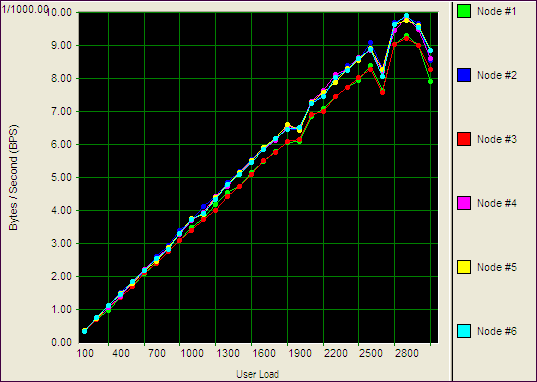Screen dimensions: 537x382
Task: Click the 4.00 y-axis value
Action: [x=62, y=210]
